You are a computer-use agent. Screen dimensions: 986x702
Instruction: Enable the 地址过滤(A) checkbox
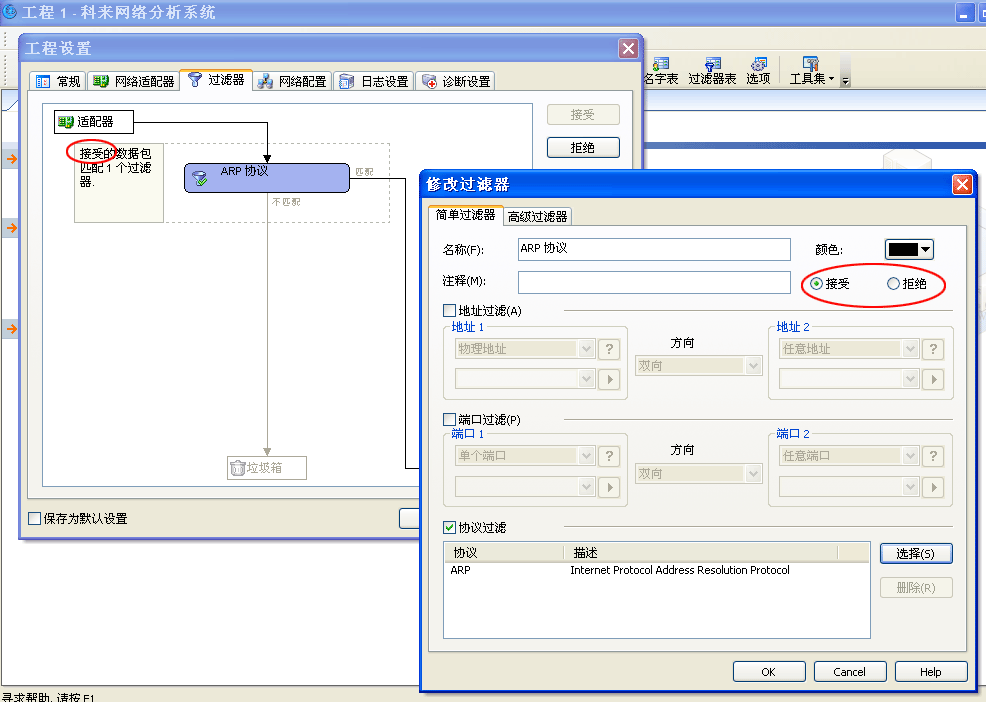(x=450, y=311)
